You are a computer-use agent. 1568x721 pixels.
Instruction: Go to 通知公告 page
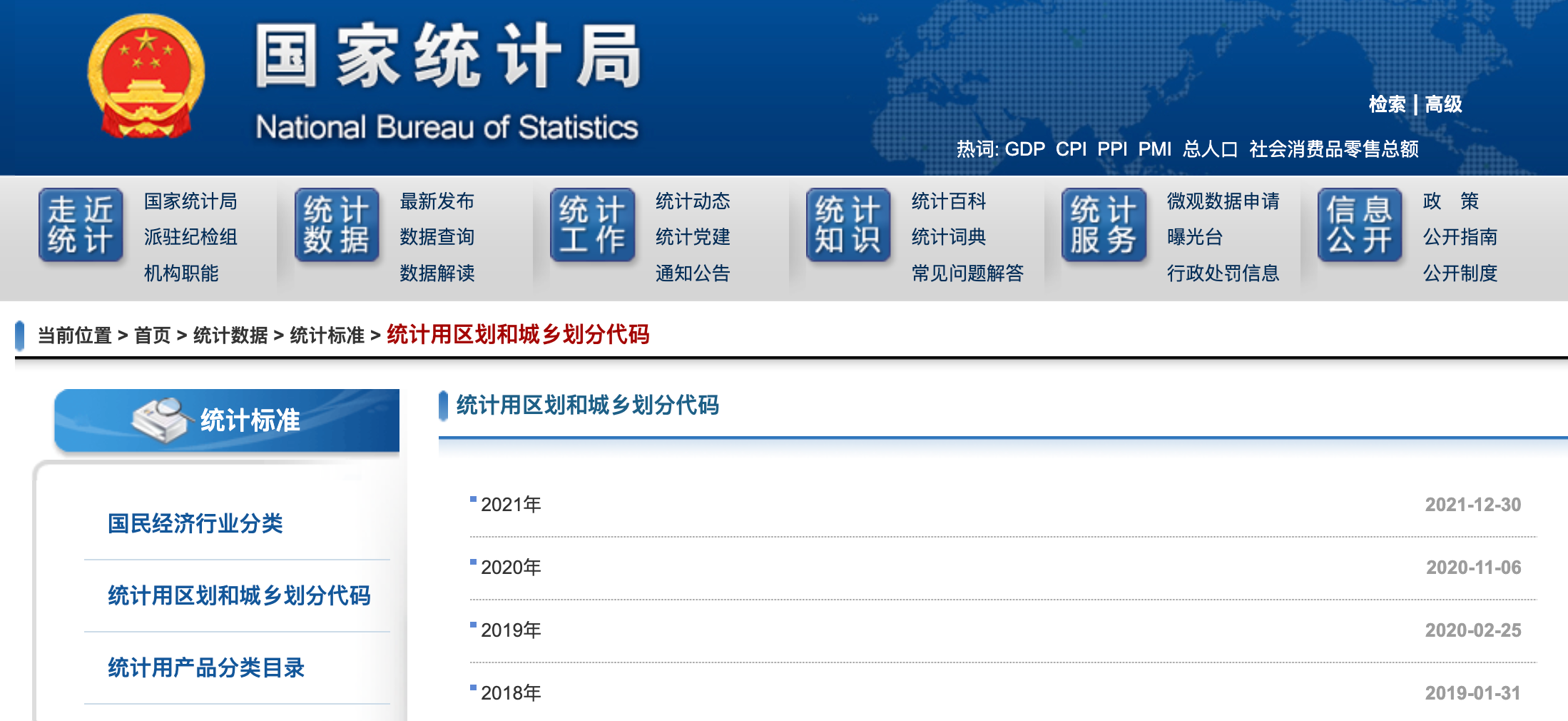(693, 273)
